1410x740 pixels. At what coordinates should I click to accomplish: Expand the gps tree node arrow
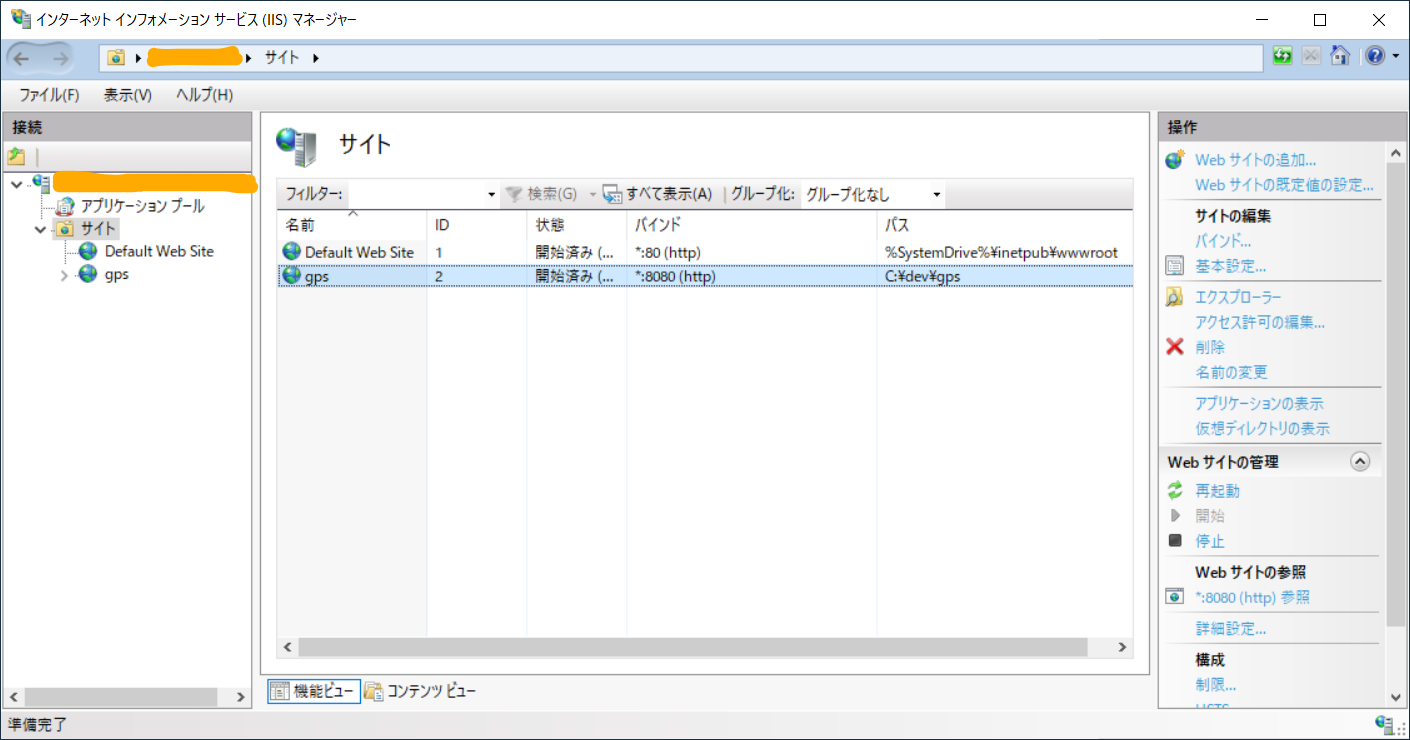click(x=65, y=275)
